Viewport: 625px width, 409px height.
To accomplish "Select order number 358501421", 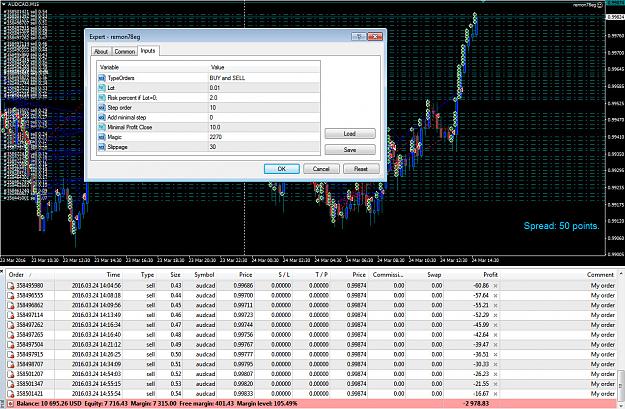I will point(30,394).
